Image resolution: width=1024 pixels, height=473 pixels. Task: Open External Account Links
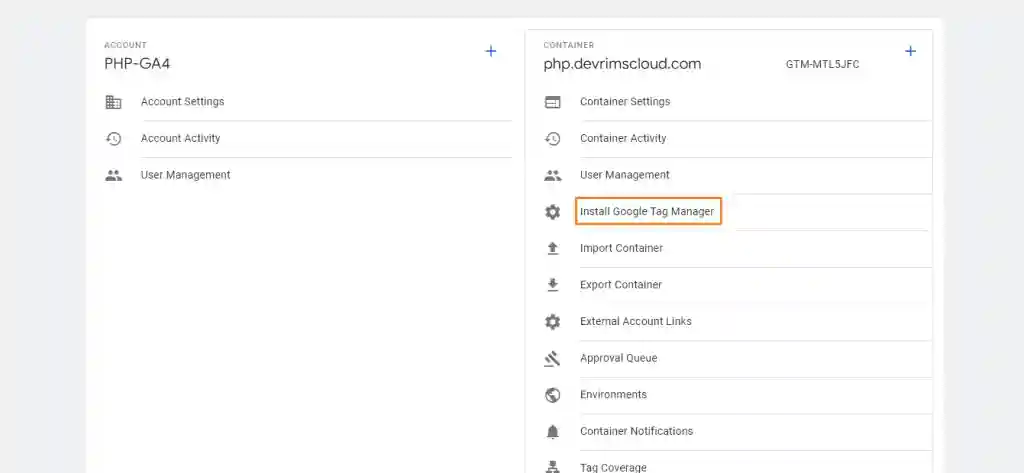pyautogui.click(x=635, y=321)
